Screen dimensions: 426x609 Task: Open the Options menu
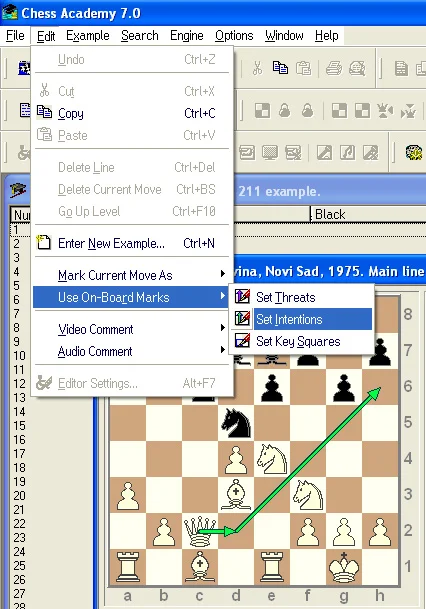point(234,36)
